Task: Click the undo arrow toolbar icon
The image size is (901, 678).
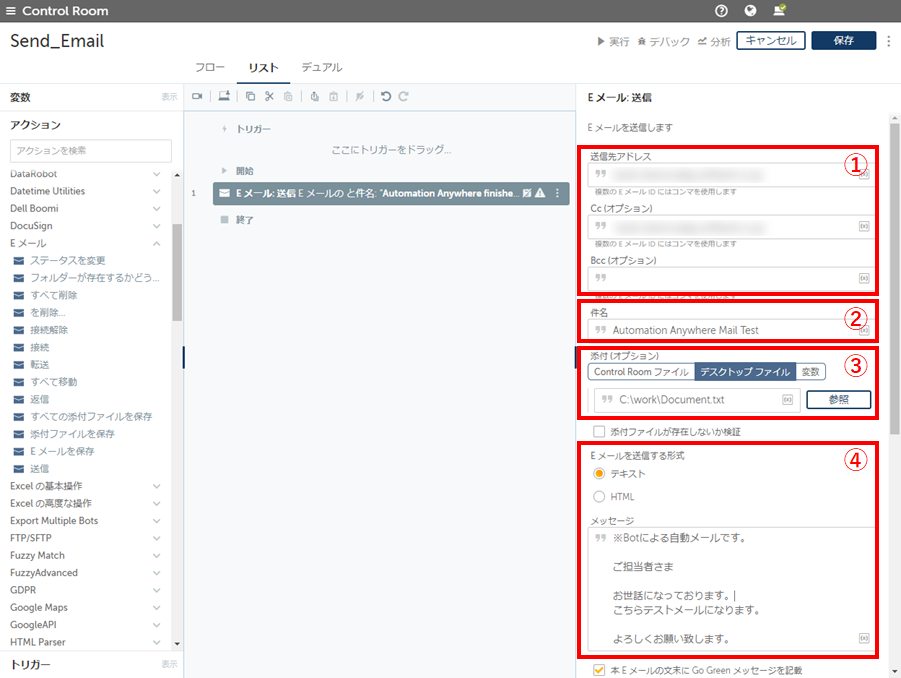Action: coord(386,97)
